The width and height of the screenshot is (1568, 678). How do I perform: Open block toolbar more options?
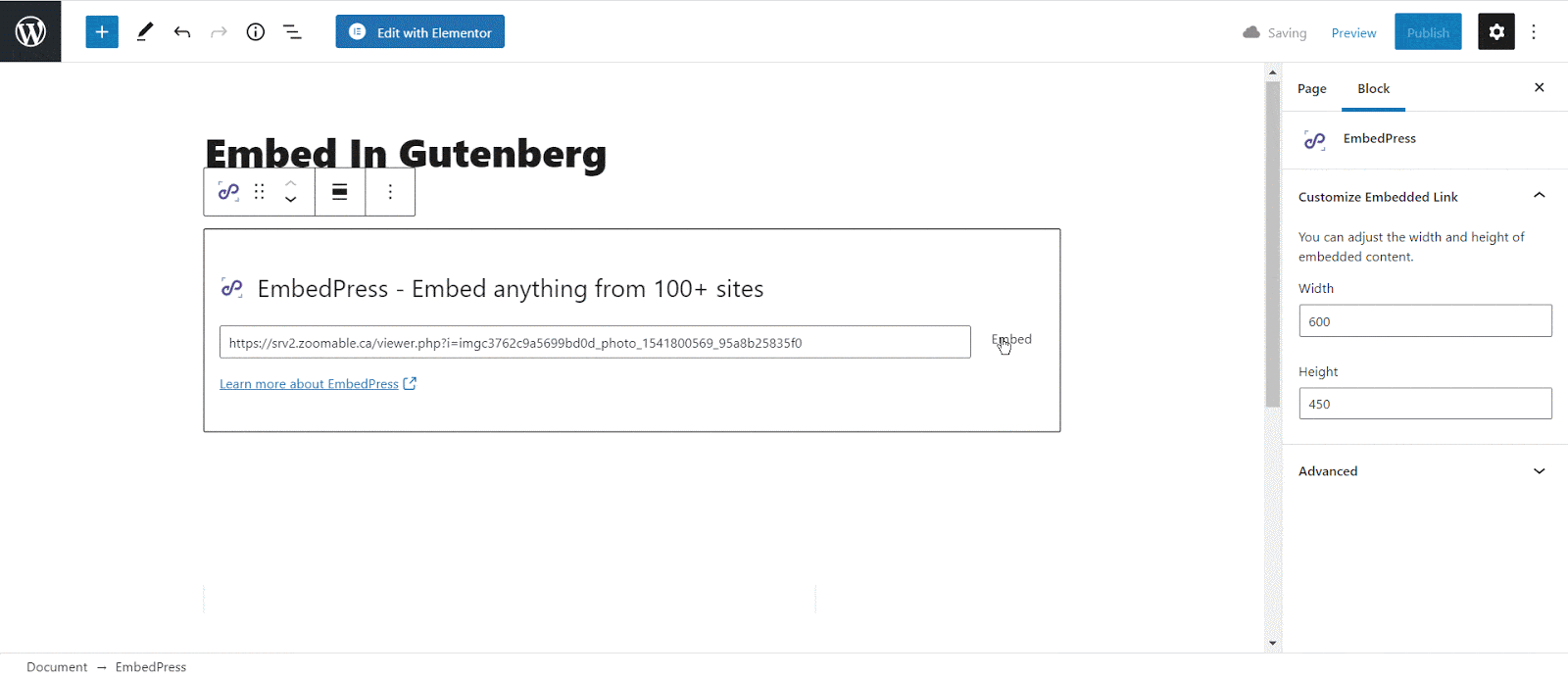pyautogui.click(x=390, y=192)
